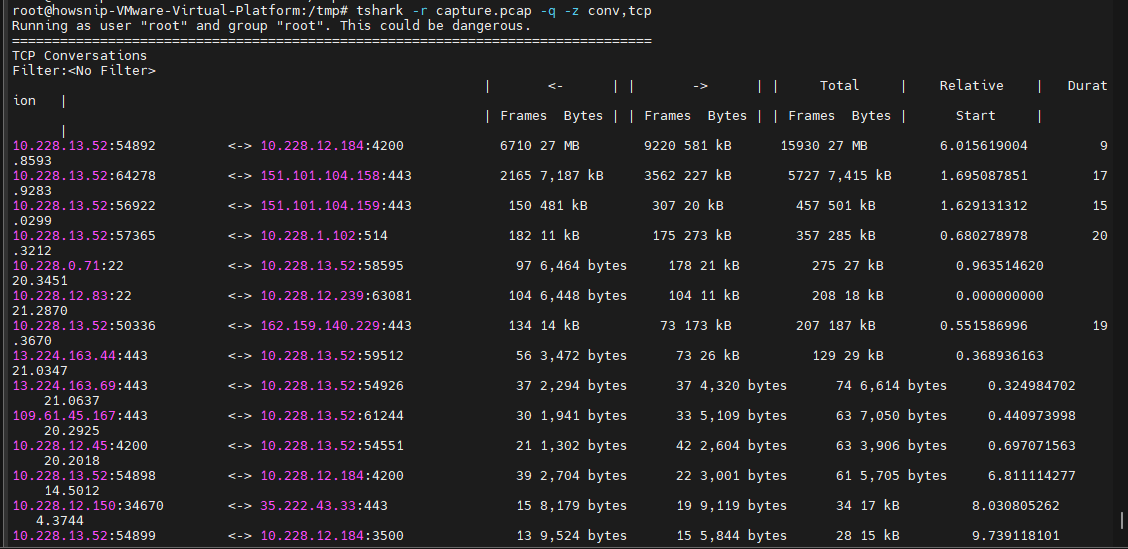
Task: Click duration value 21.2870
Action: coord(40,311)
